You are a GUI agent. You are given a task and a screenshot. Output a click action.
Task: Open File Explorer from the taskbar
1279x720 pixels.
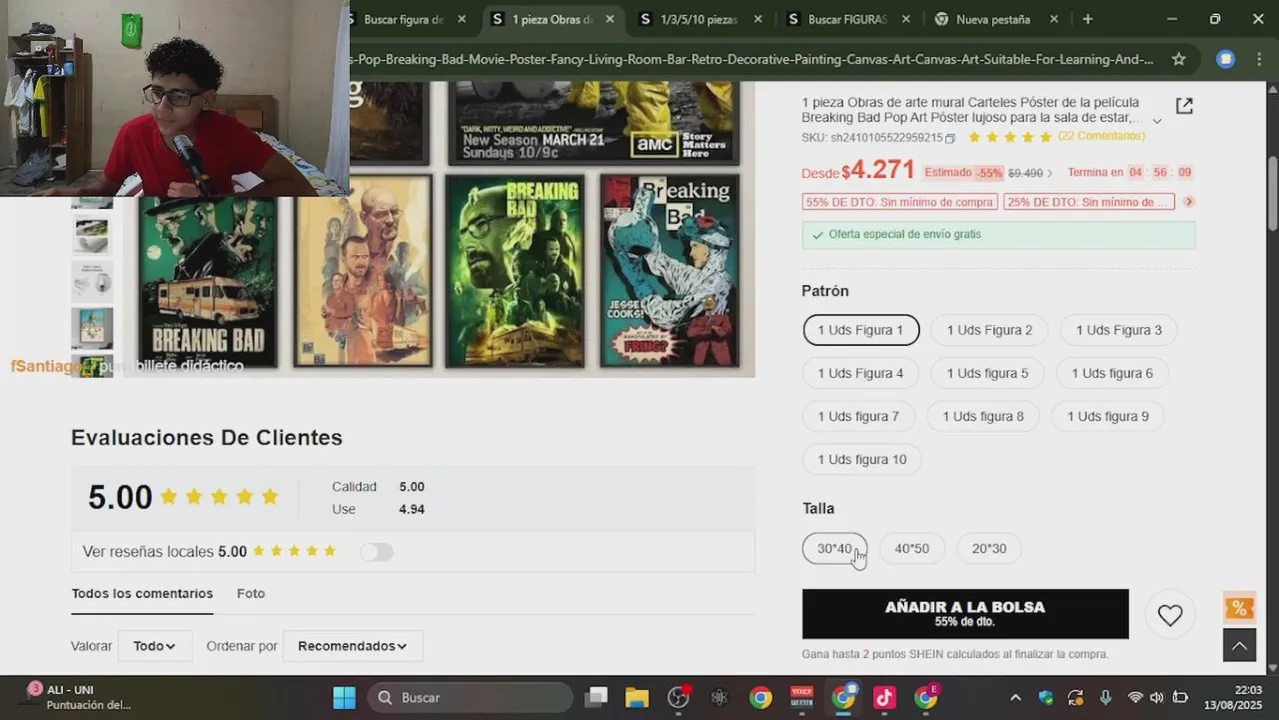click(x=637, y=697)
